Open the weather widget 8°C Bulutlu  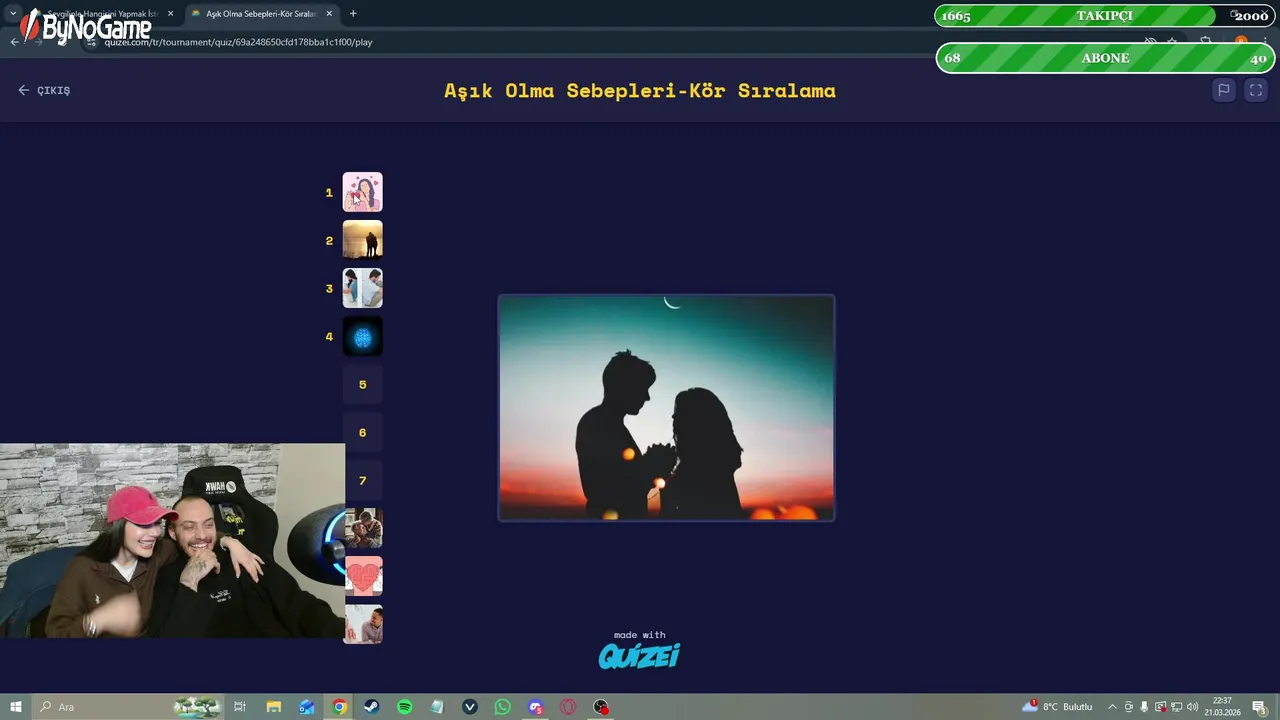click(x=1058, y=707)
